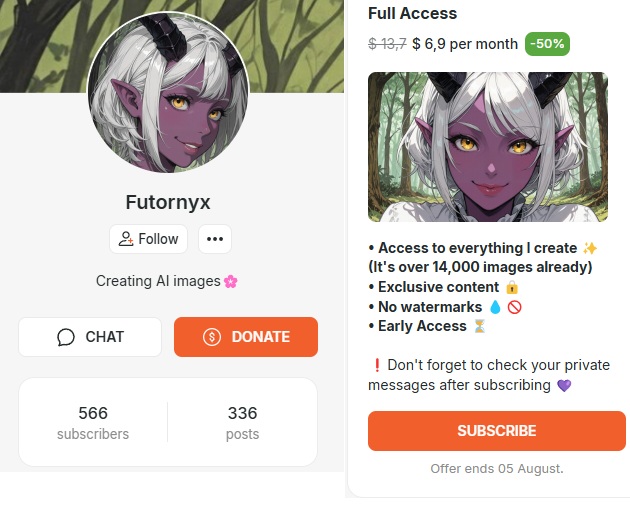The width and height of the screenshot is (630, 516).
Task: Click the round profile avatar picture
Action: click(168, 92)
